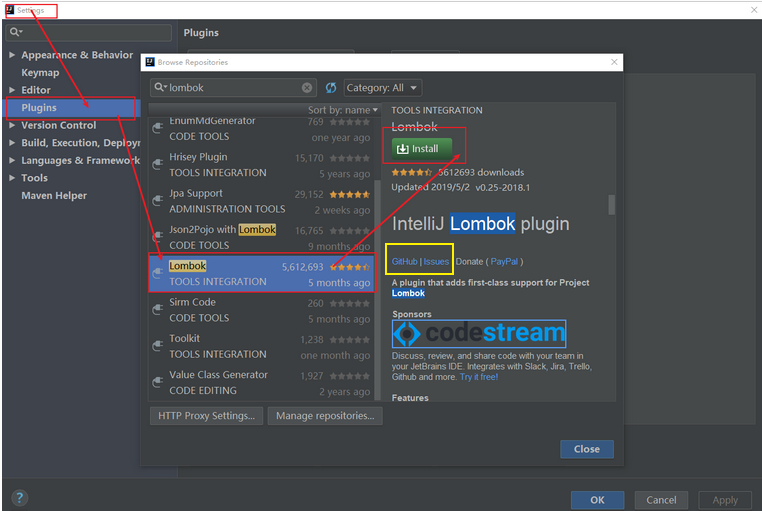
Task: Focus the Settings search field
Action: 89,33
